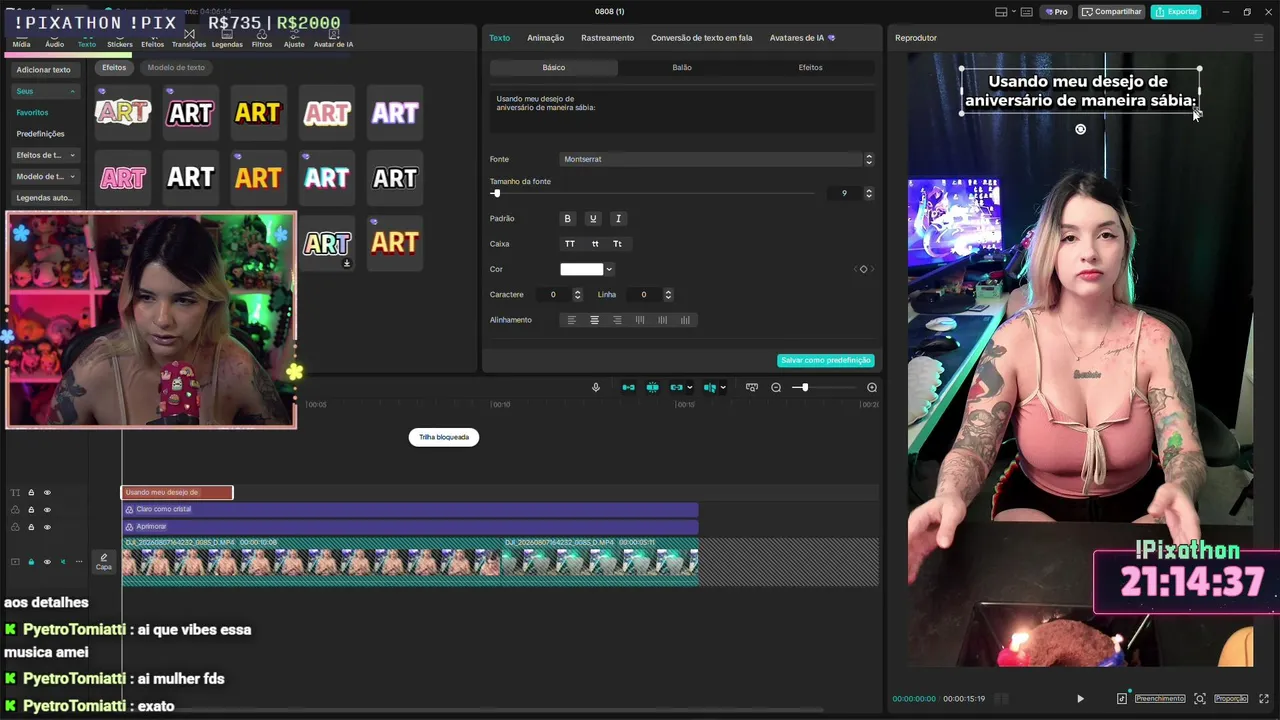
Task: Open the Ajuste panel
Action: (294, 40)
